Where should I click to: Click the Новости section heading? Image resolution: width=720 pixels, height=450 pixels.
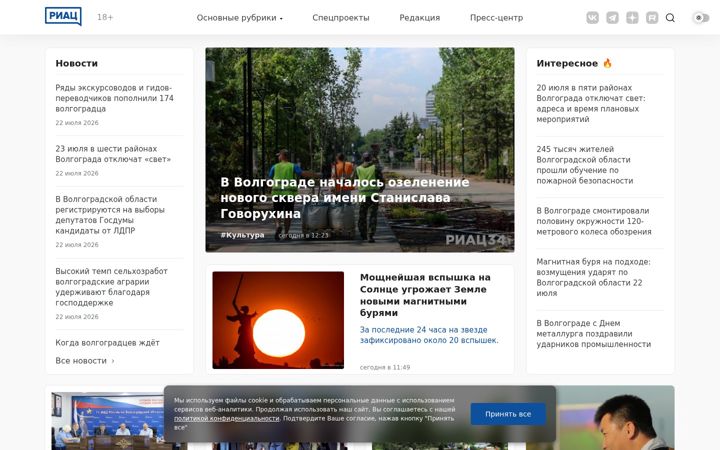point(77,63)
